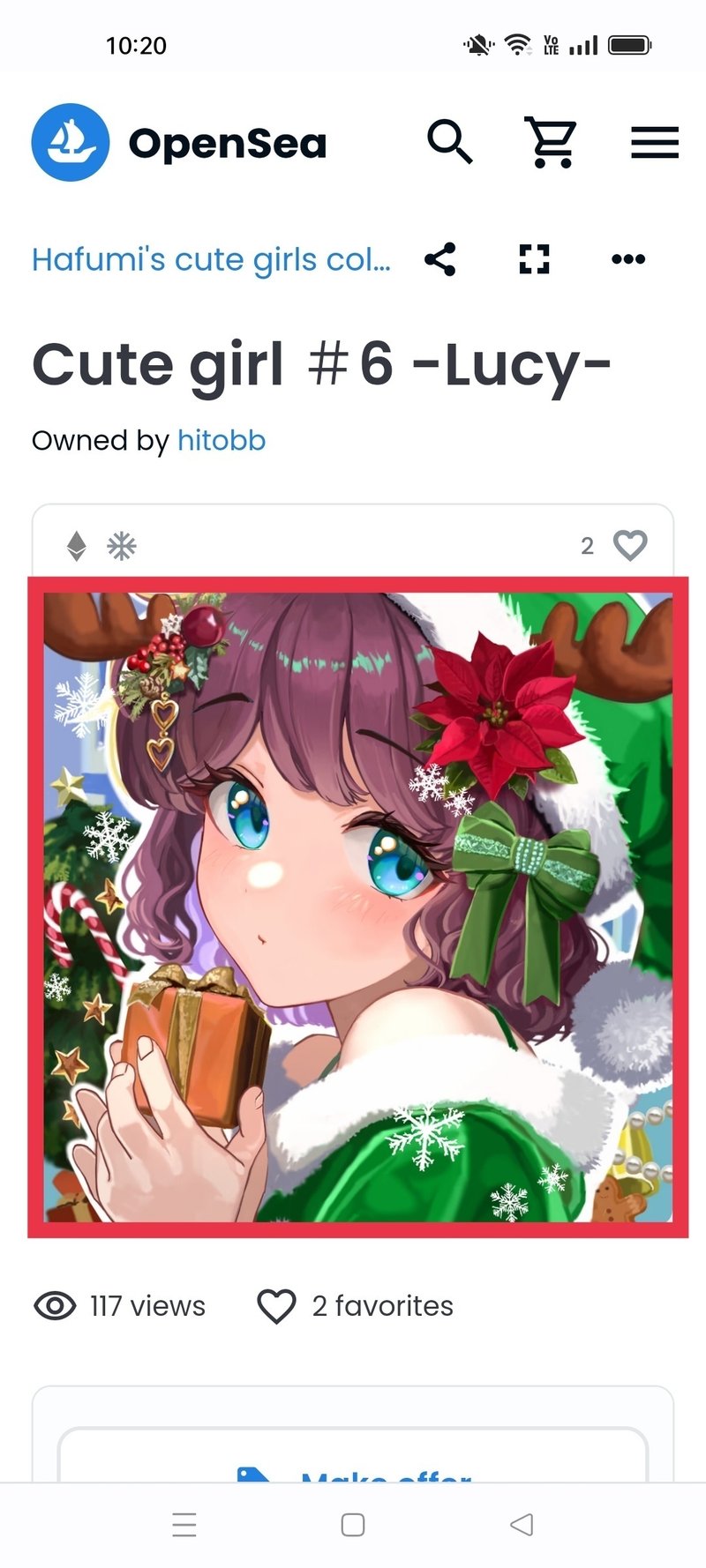Tap the OpenSea ship logo
The height and width of the screenshot is (1568, 706).
pyautogui.click(x=71, y=142)
